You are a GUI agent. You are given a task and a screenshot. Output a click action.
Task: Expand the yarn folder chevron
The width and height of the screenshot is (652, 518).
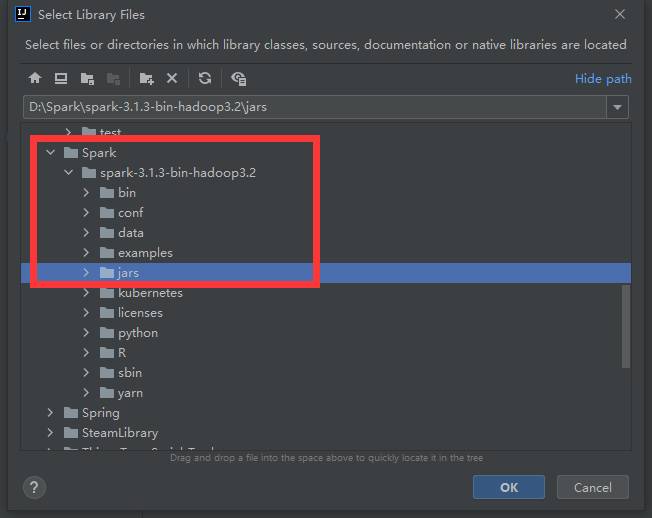[x=86, y=392]
